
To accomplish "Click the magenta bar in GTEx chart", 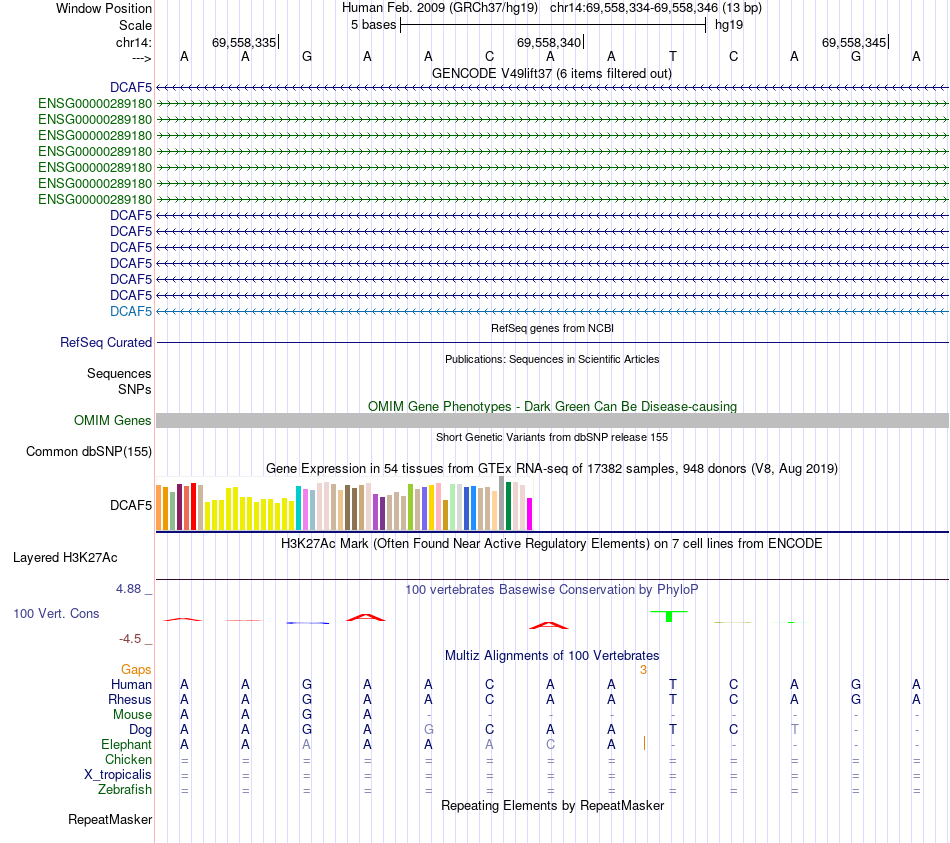I will pos(530,514).
